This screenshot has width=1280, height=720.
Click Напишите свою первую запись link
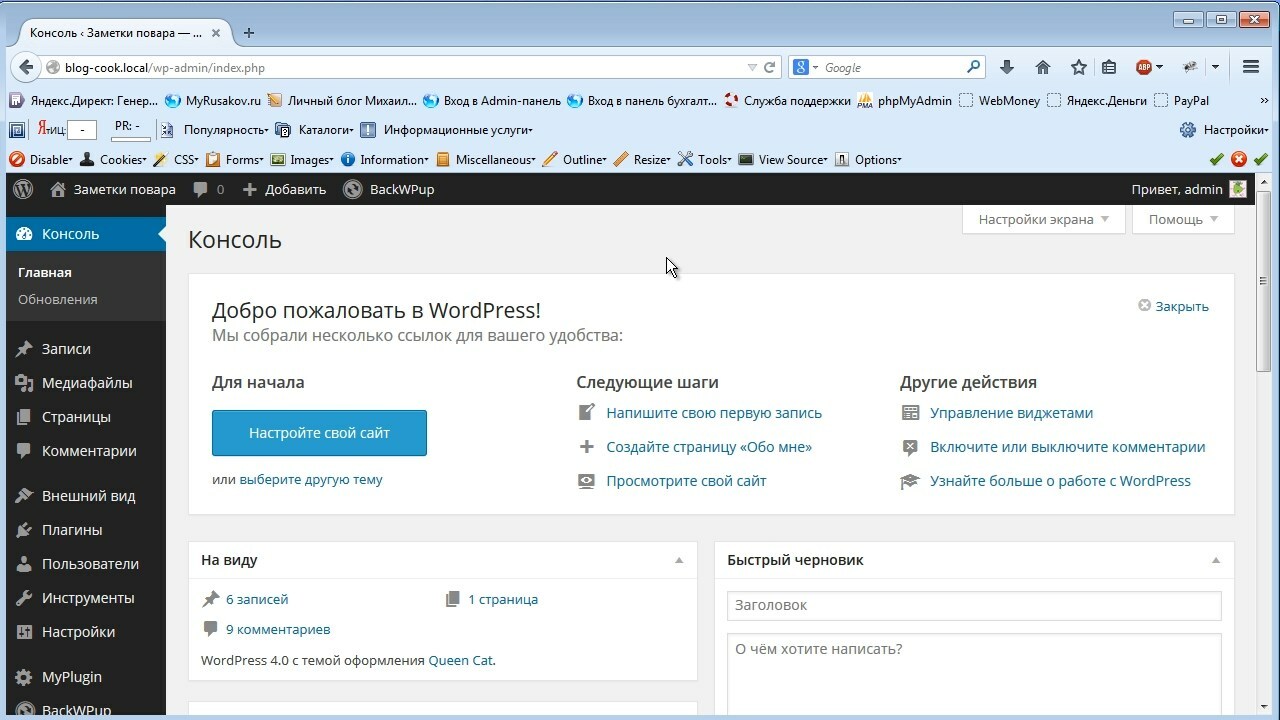pos(714,413)
